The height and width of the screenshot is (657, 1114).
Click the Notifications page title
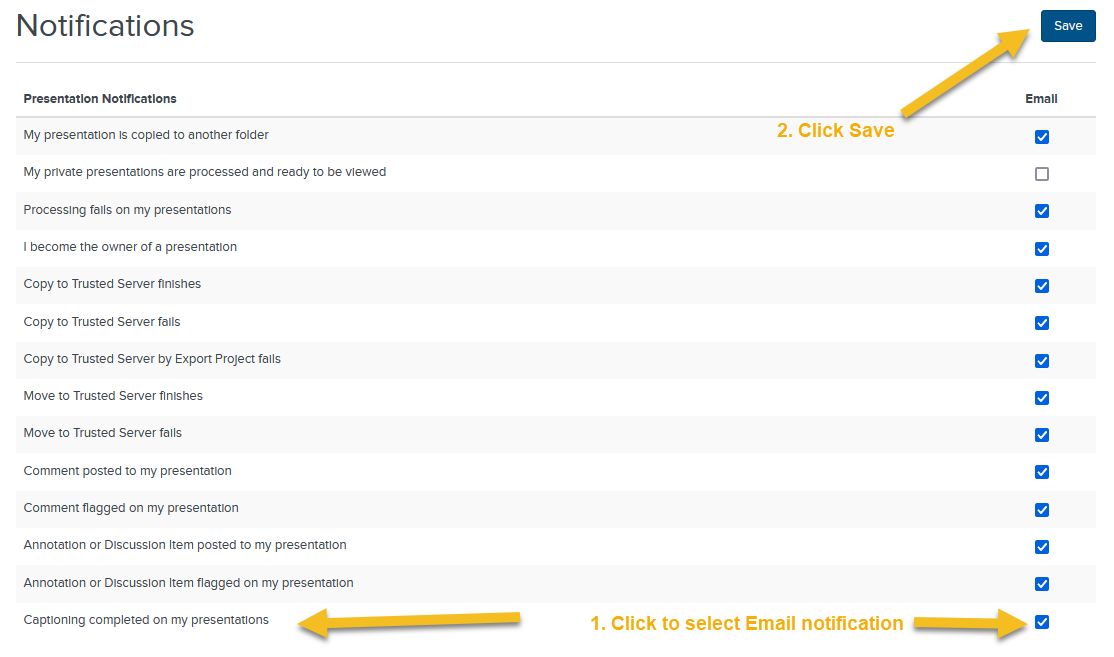(104, 25)
